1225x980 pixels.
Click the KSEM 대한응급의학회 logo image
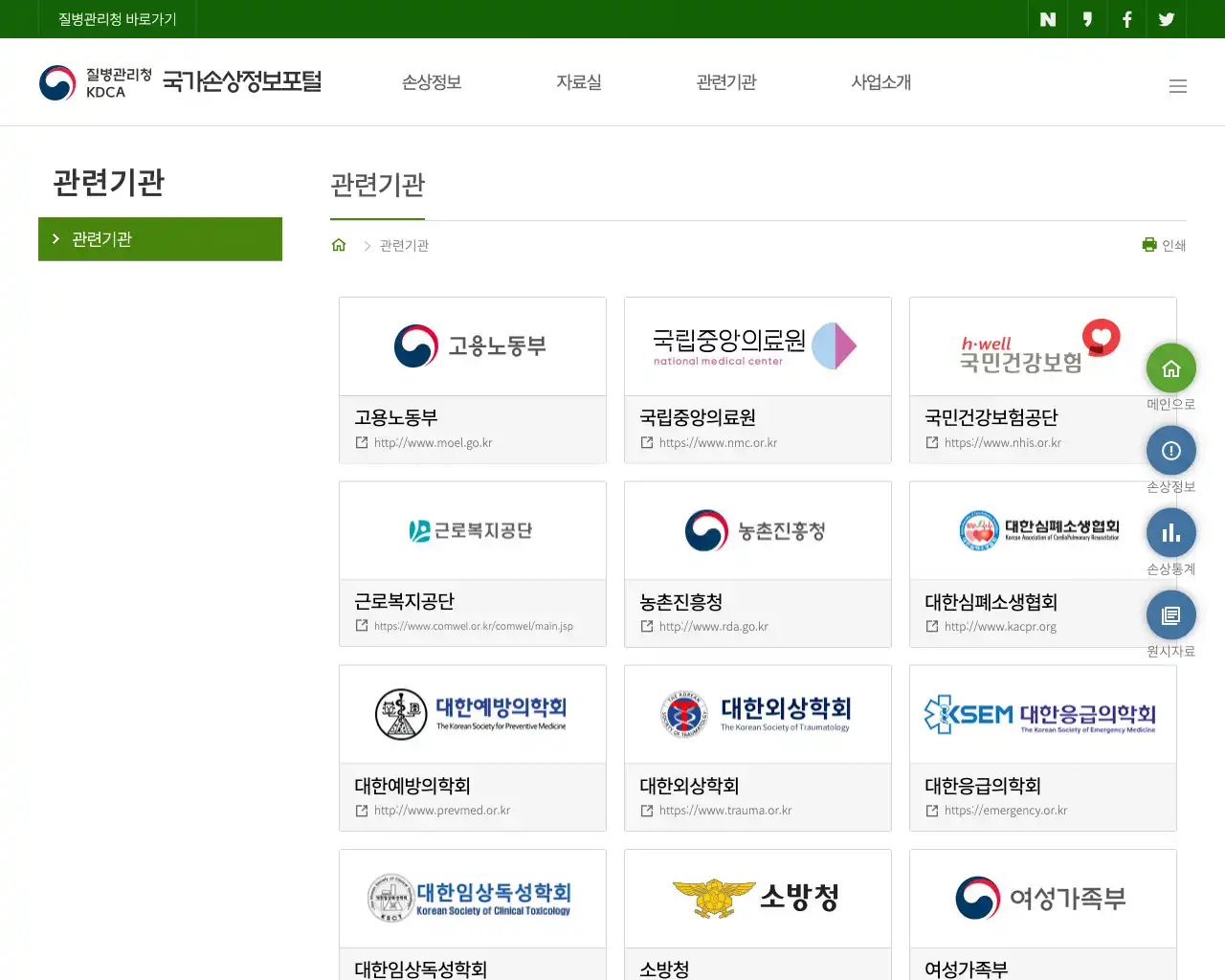(x=1040, y=714)
